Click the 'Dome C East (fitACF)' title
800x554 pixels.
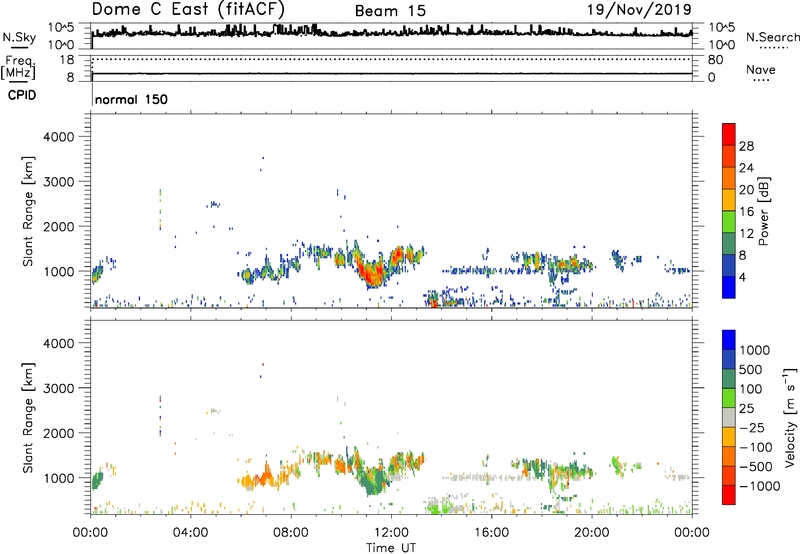tap(188, 10)
